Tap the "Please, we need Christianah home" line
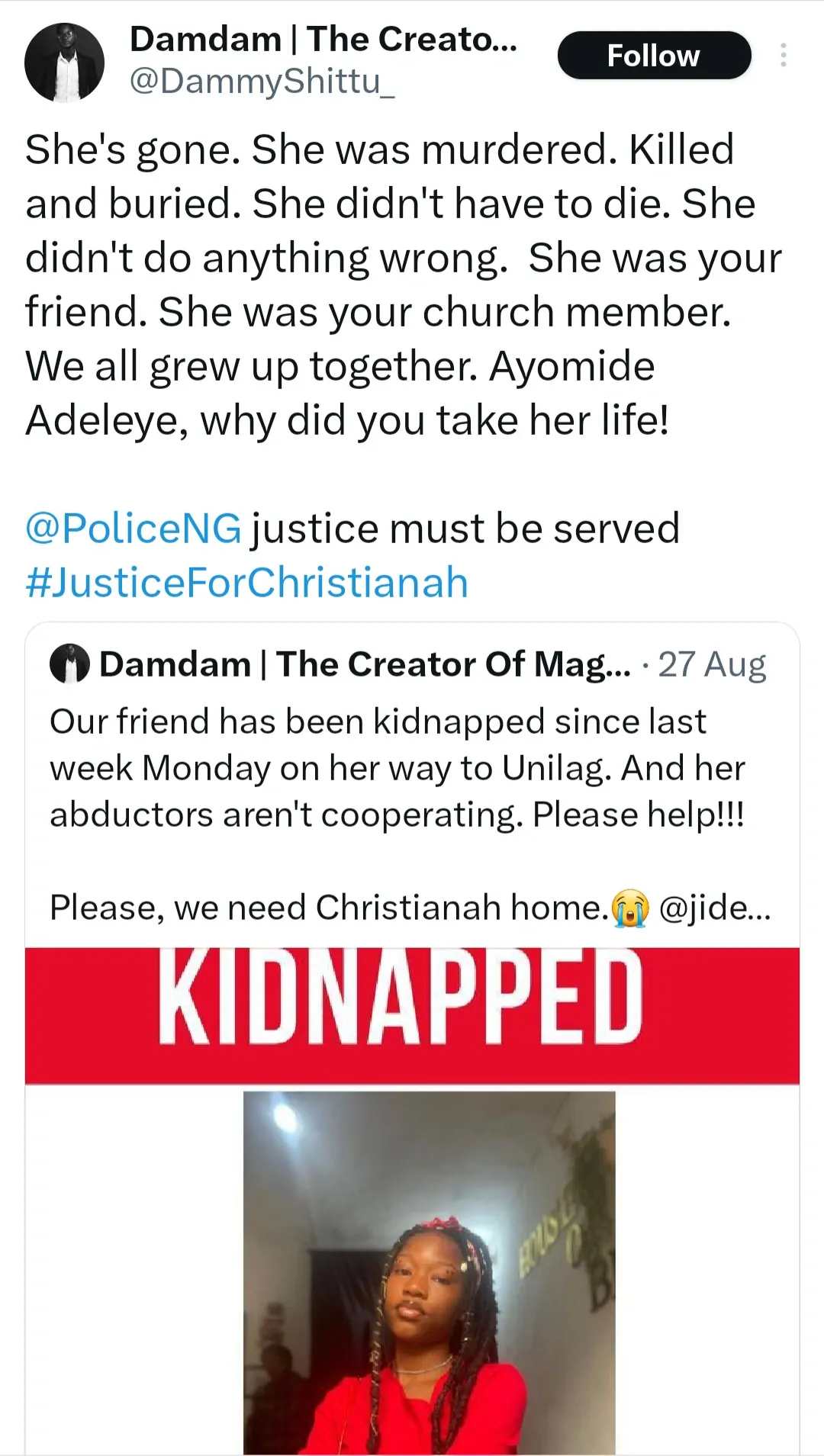 328,908
